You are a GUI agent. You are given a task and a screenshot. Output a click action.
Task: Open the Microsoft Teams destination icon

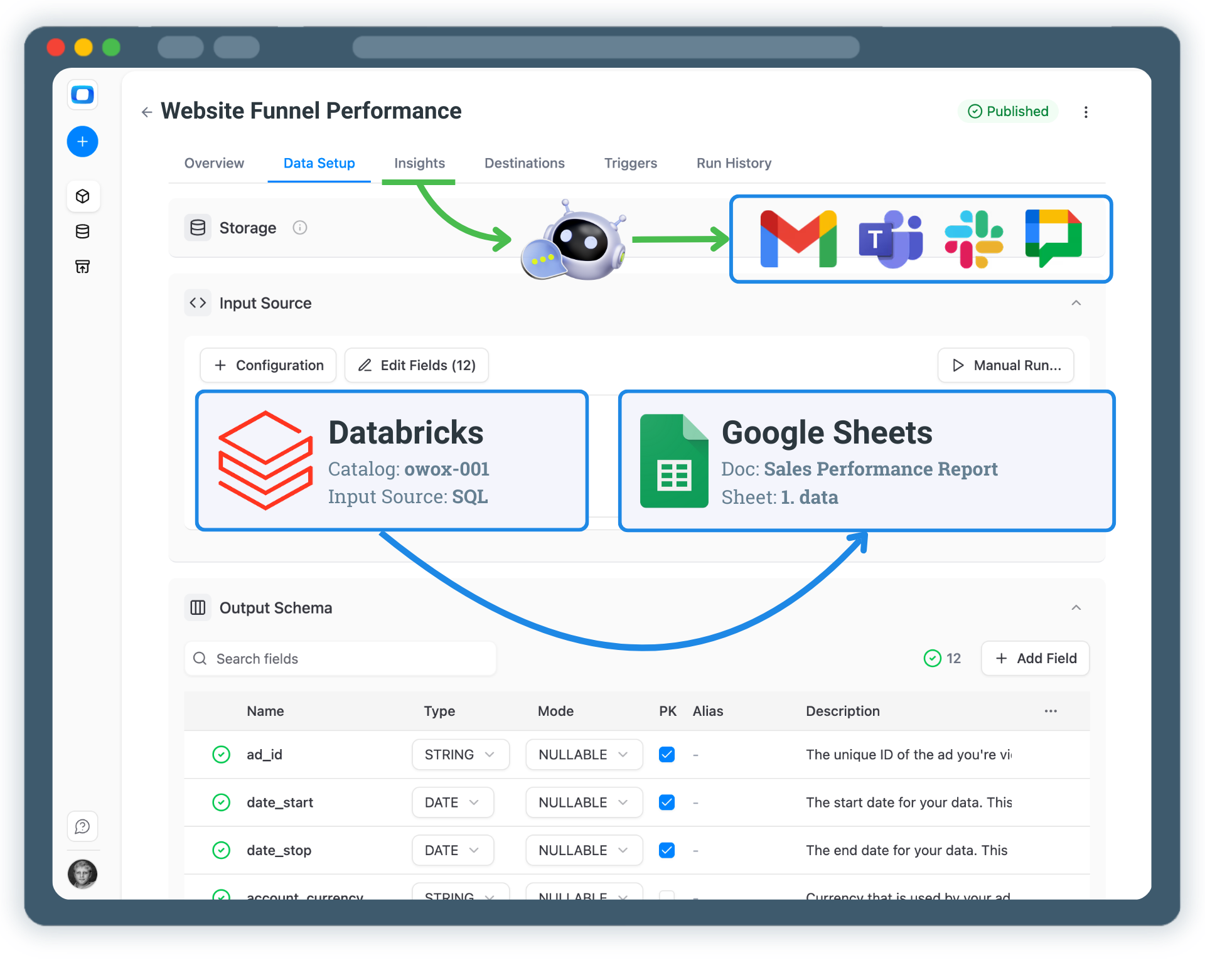pyautogui.click(x=891, y=238)
